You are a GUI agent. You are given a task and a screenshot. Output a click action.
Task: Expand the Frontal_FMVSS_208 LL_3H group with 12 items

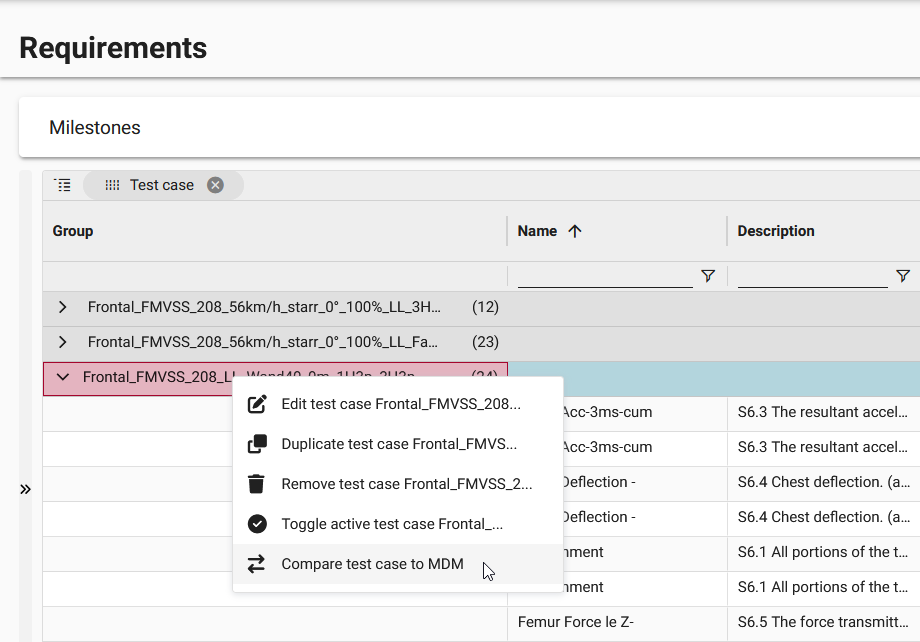[63, 307]
